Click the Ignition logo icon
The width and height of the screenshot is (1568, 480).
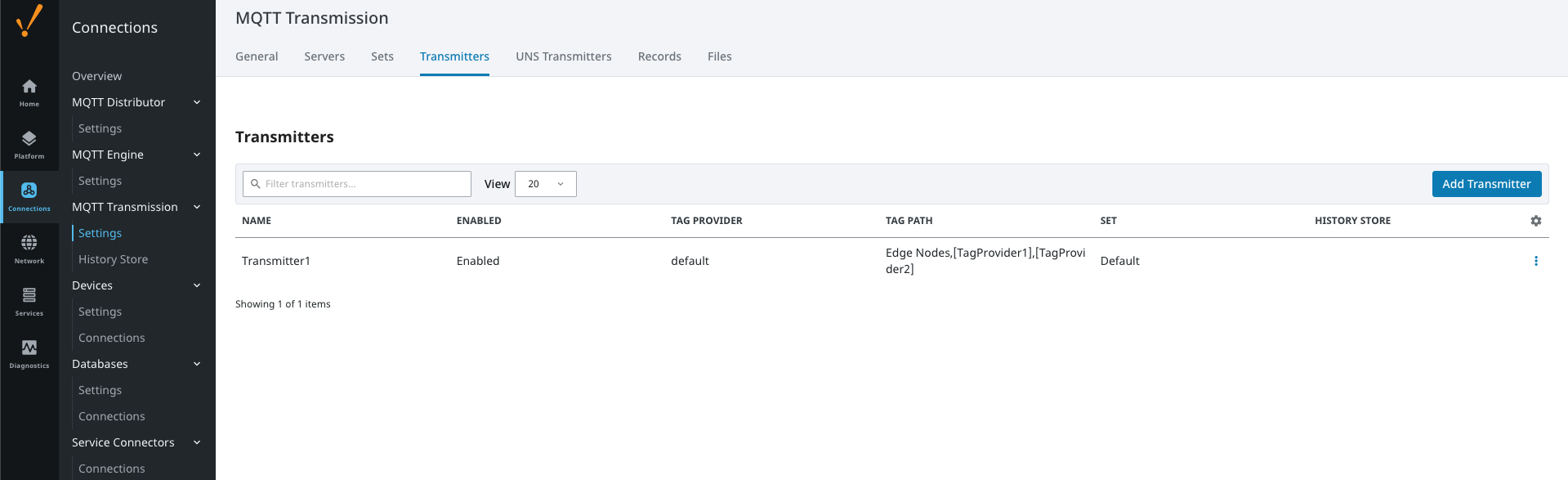(29, 21)
